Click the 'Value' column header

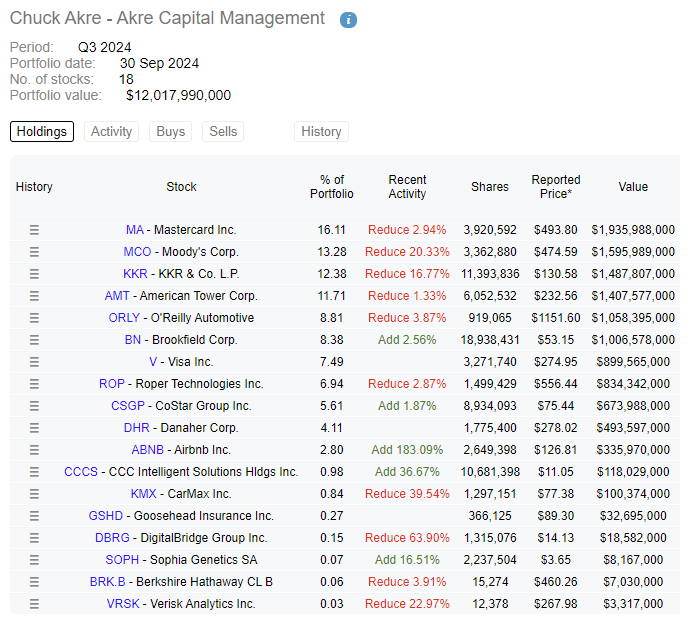633,187
